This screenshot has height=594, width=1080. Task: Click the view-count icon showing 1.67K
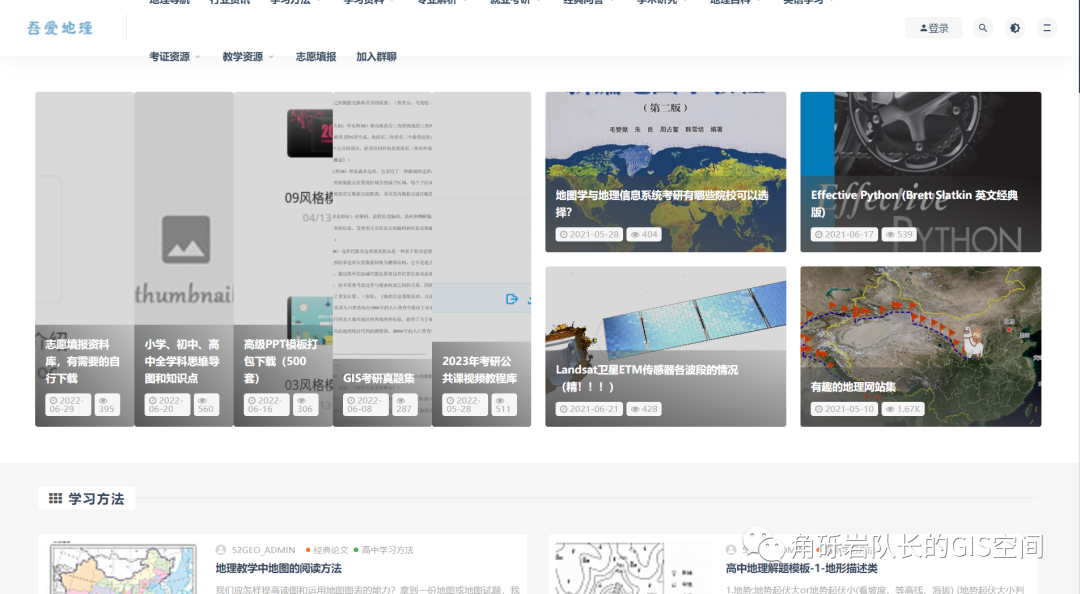click(889, 408)
